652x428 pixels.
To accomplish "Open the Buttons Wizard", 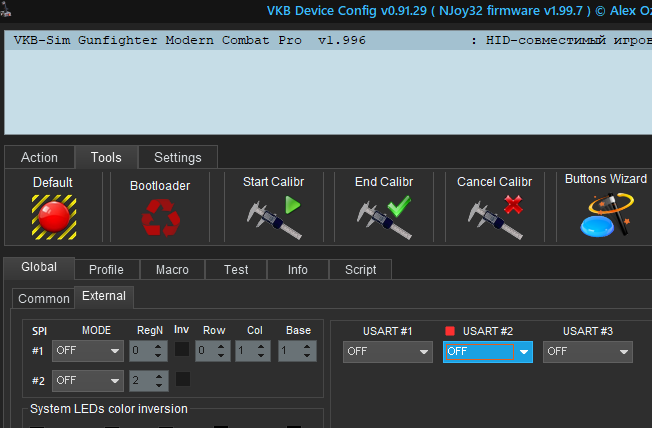I will 605,215.
